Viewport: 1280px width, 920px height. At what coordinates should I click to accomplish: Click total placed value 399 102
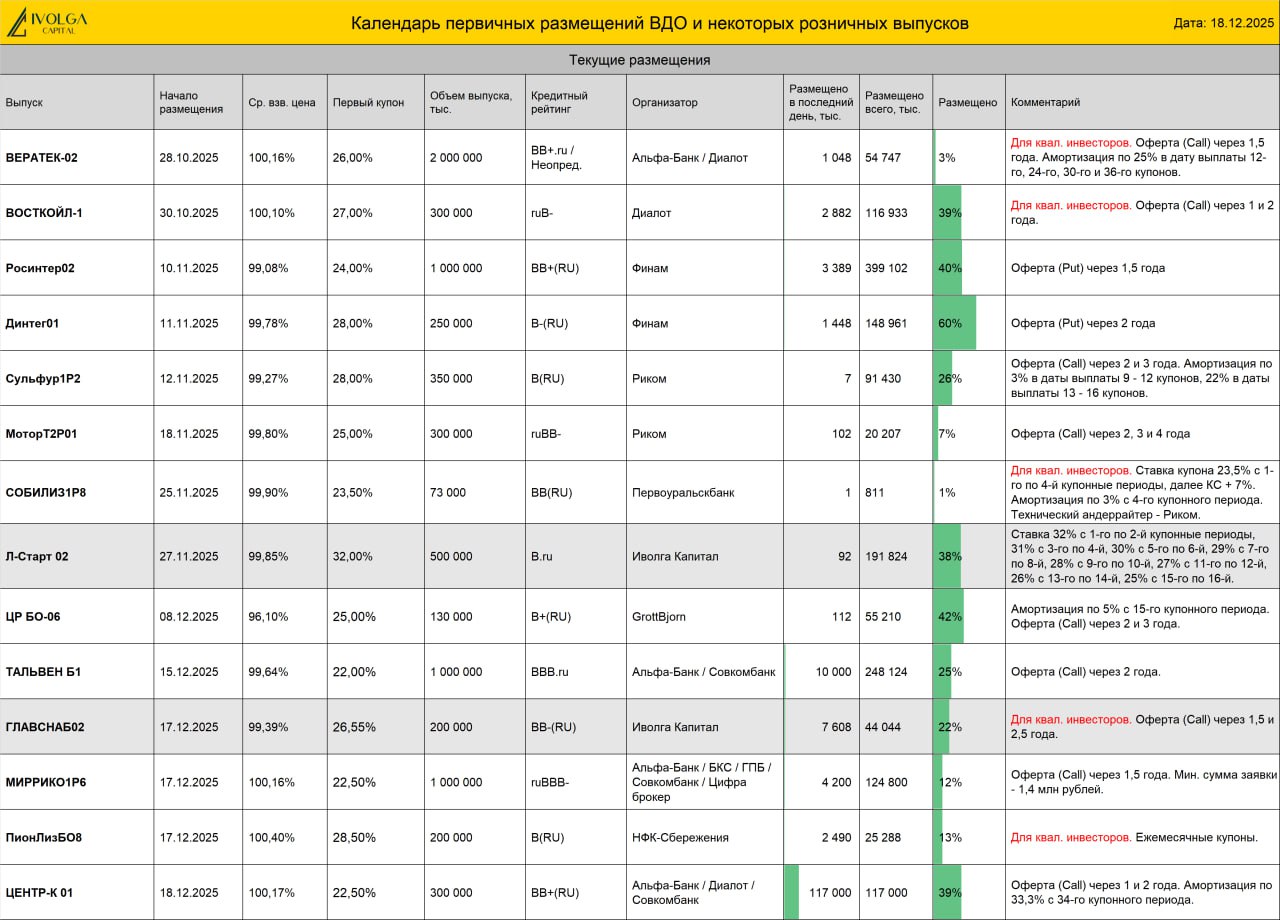coord(886,268)
